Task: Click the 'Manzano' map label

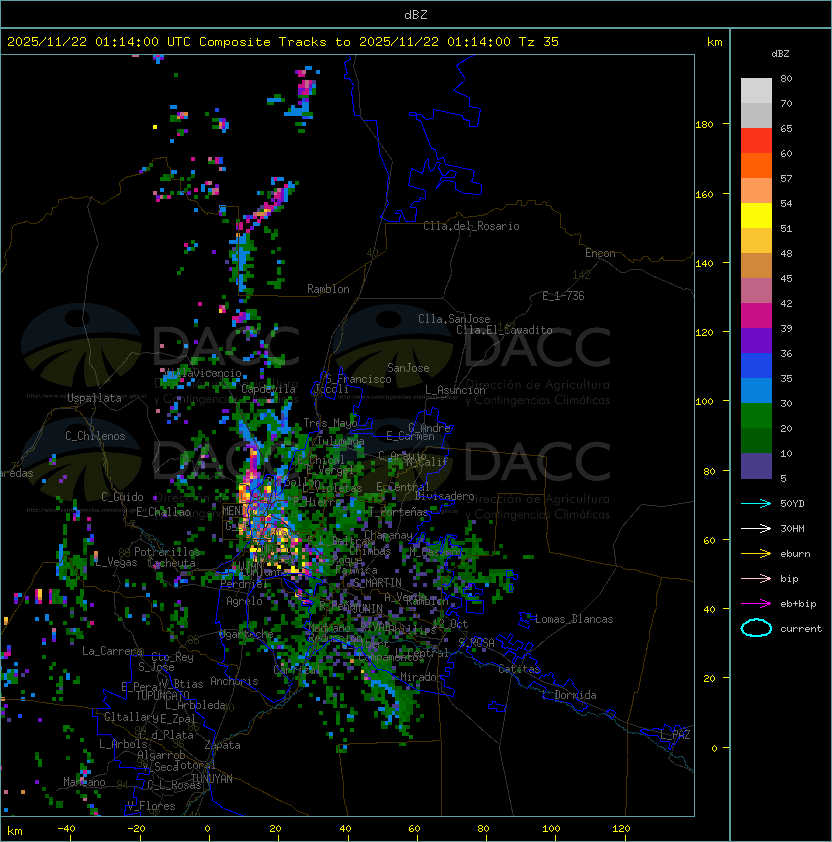Action: pyautogui.click(x=84, y=782)
